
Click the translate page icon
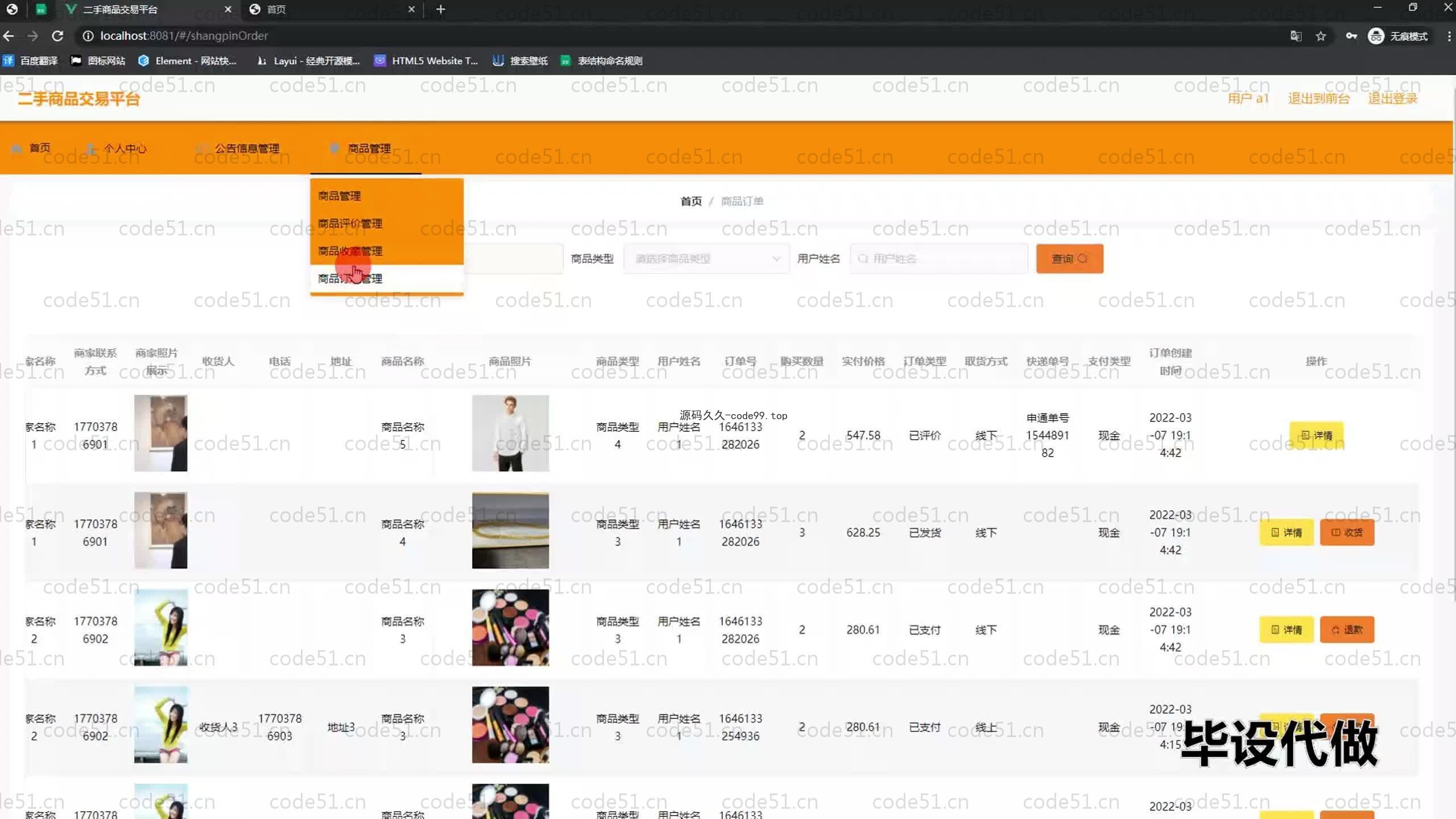(x=1296, y=36)
